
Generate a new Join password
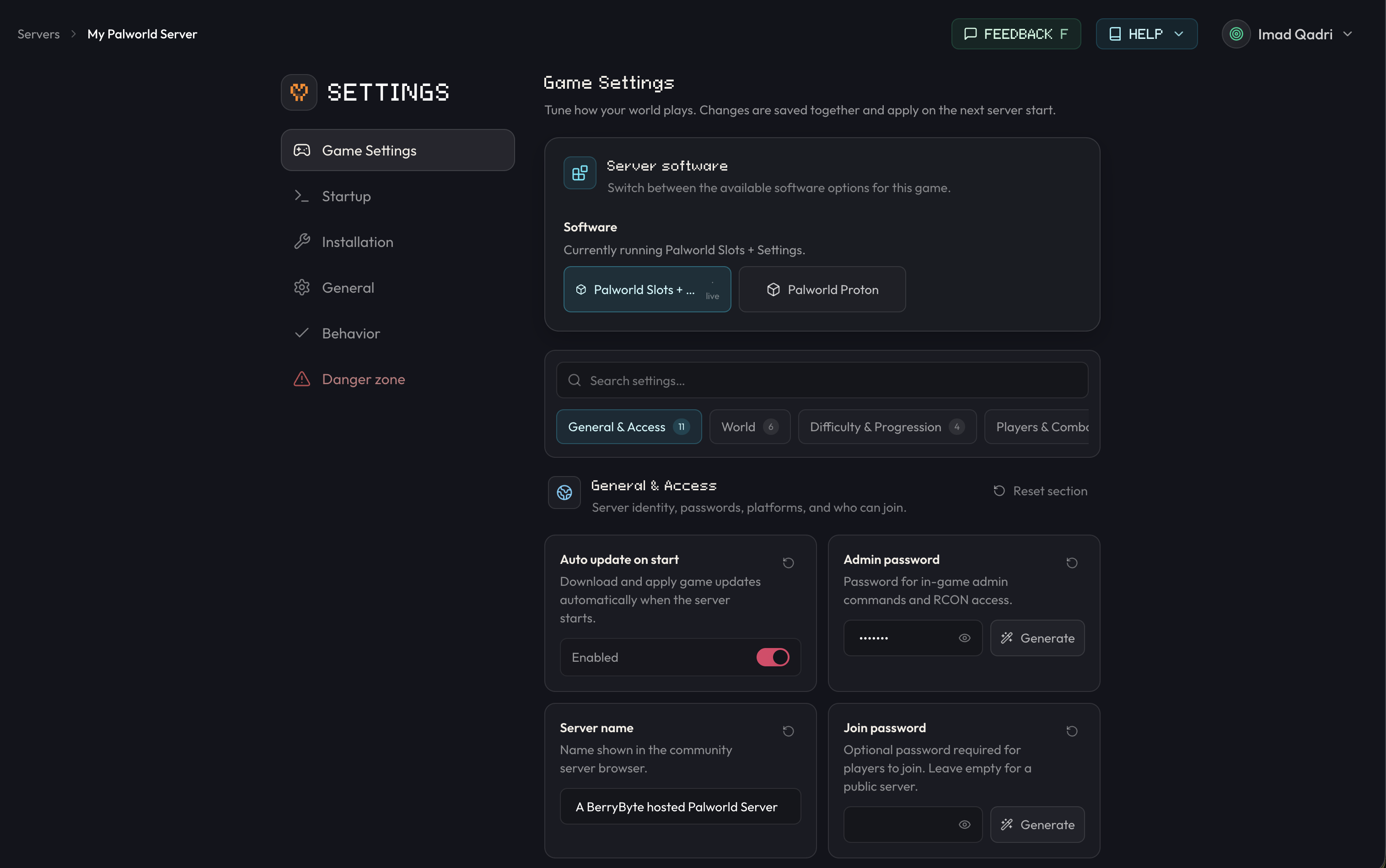pos(1037,825)
